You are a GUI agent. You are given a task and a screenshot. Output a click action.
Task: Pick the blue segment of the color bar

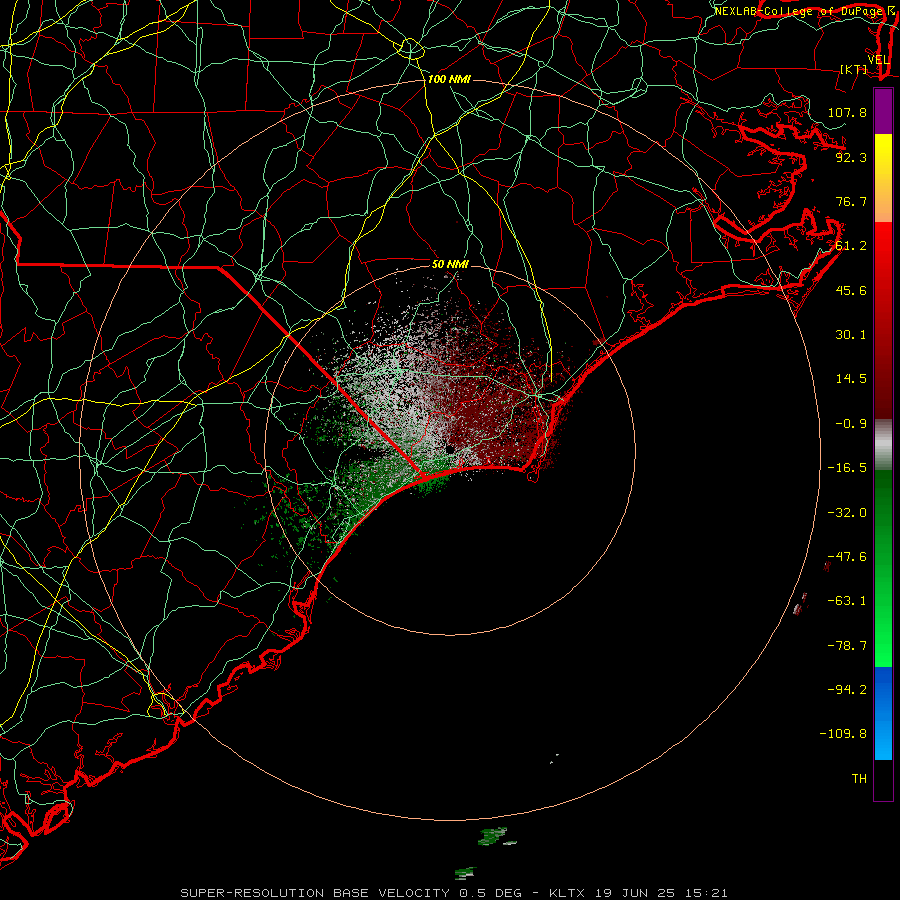point(883,713)
